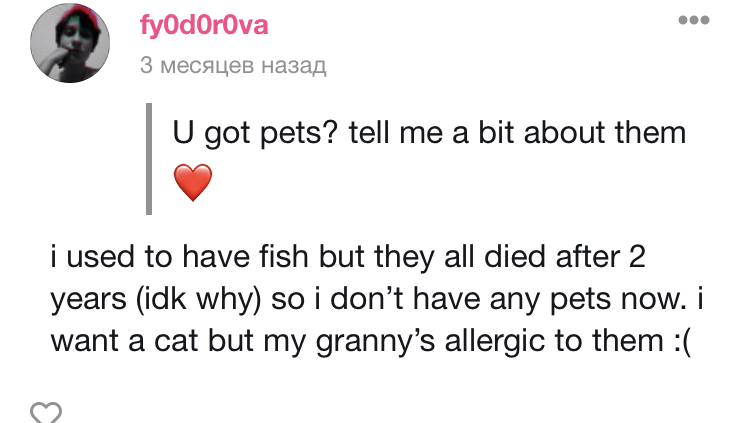The width and height of the screenshot is (750, 423).
Task: Click the word 'fish' in the answer
Action: 284,256
